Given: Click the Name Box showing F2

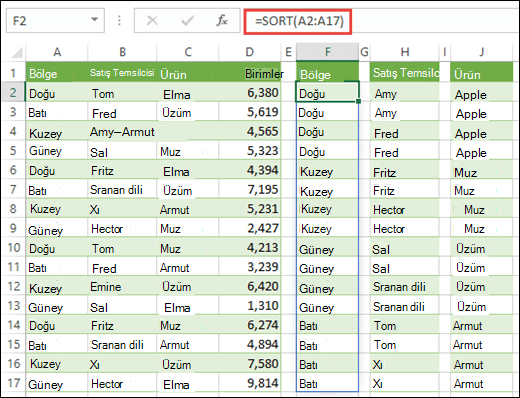Looking at the screenshot, I should (x=55, y=21).
